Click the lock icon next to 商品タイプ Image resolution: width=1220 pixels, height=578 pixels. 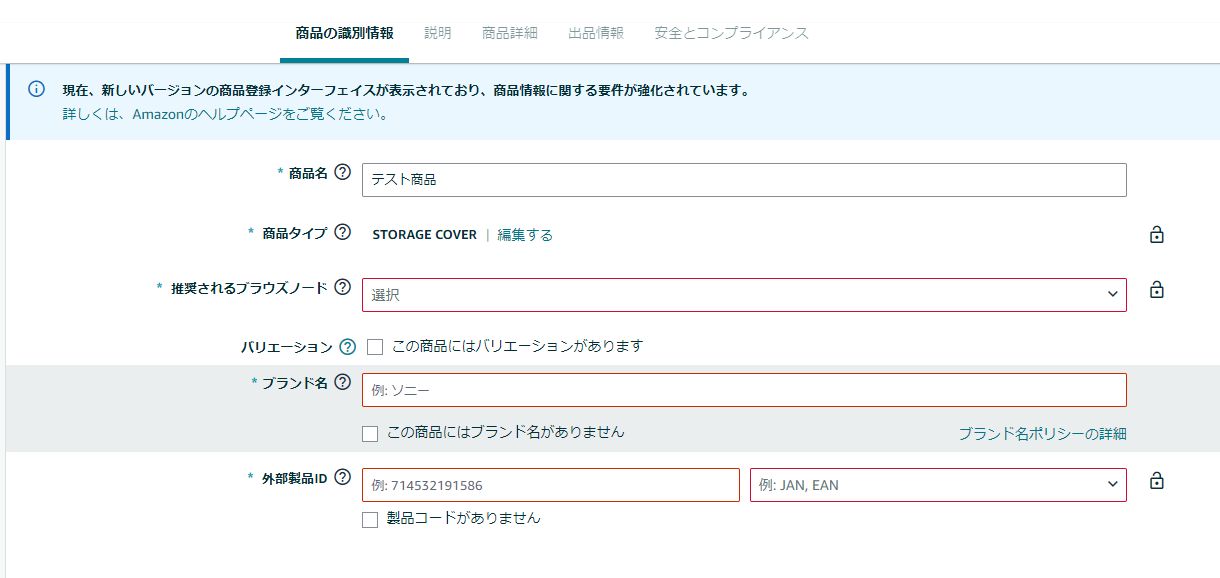1156,234
